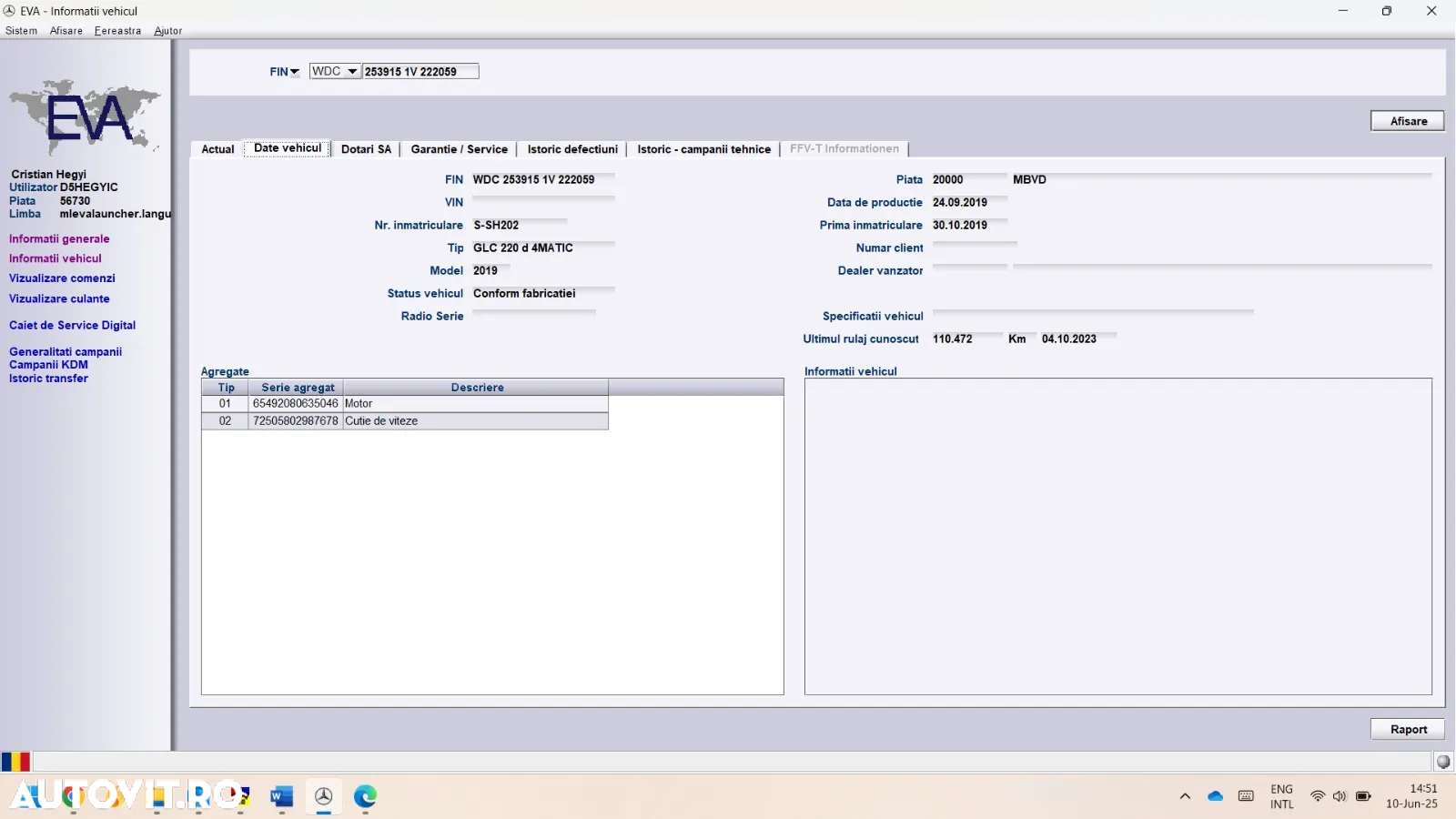The height and width of the screenshot is (819, 1456).
Task: Select the Date vehicul tab
Action: point(288,148)
